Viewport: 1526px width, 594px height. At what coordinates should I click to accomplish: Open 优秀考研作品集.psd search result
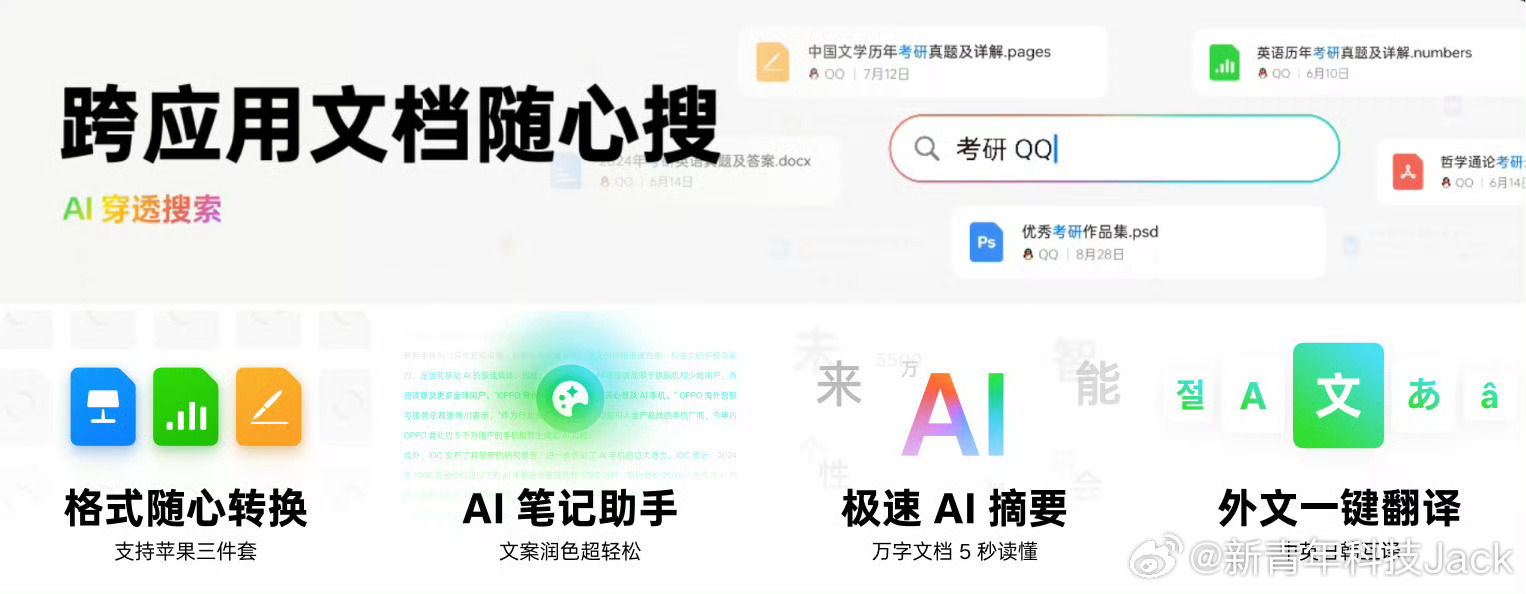pyautogui.click(x=1138, y=243)
